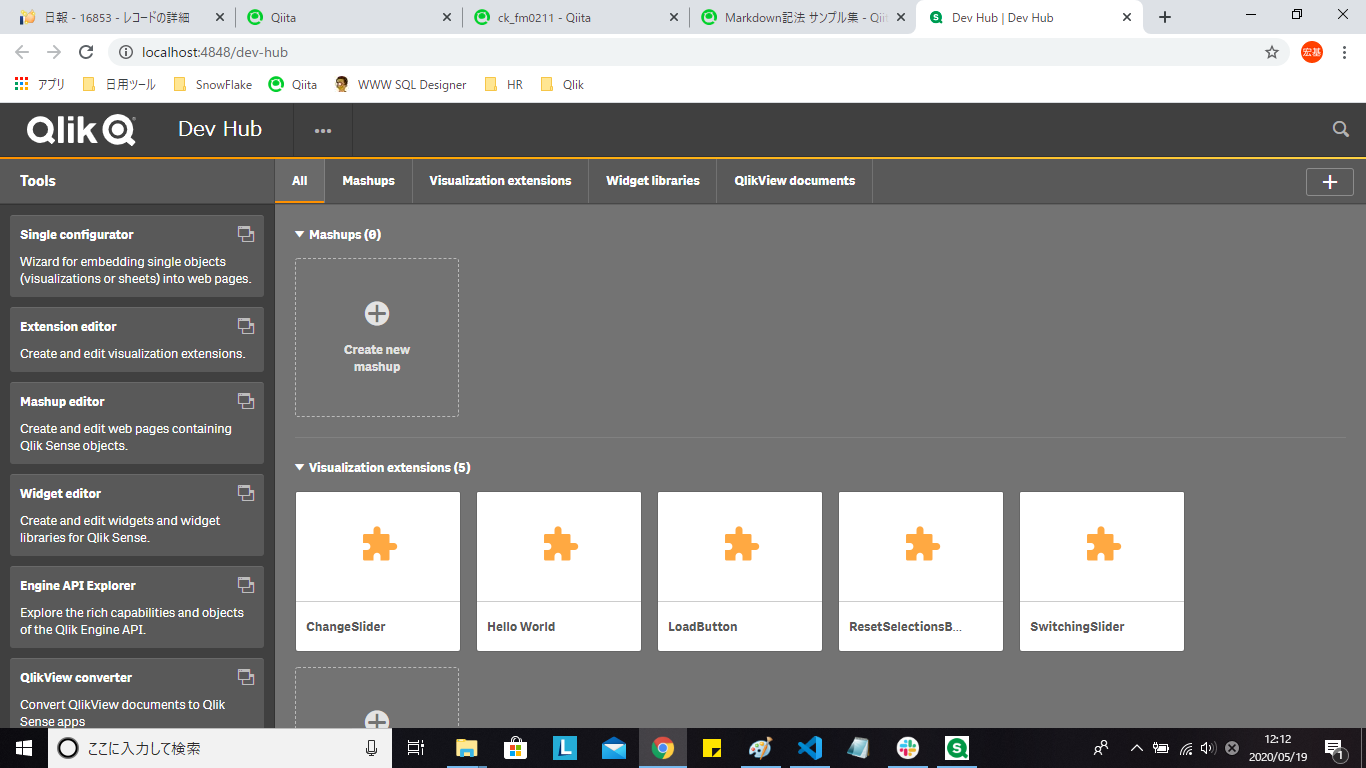Image resolution: width=1366 pixels, height=768 pixels.
Task: Open Engine API Explorer pop-out icon
Action: pyautogui.click(x=245, y=585)
